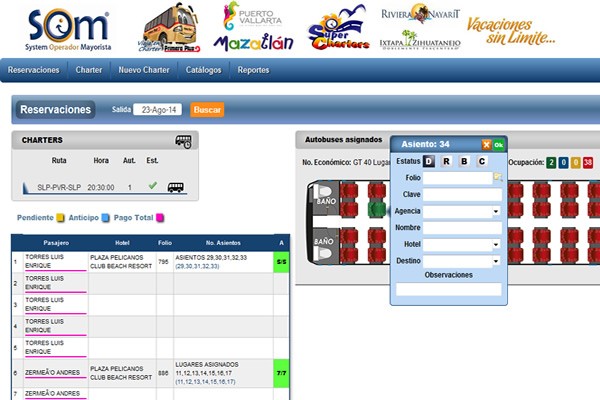Set seat Estatus to D

pos(429,161)
